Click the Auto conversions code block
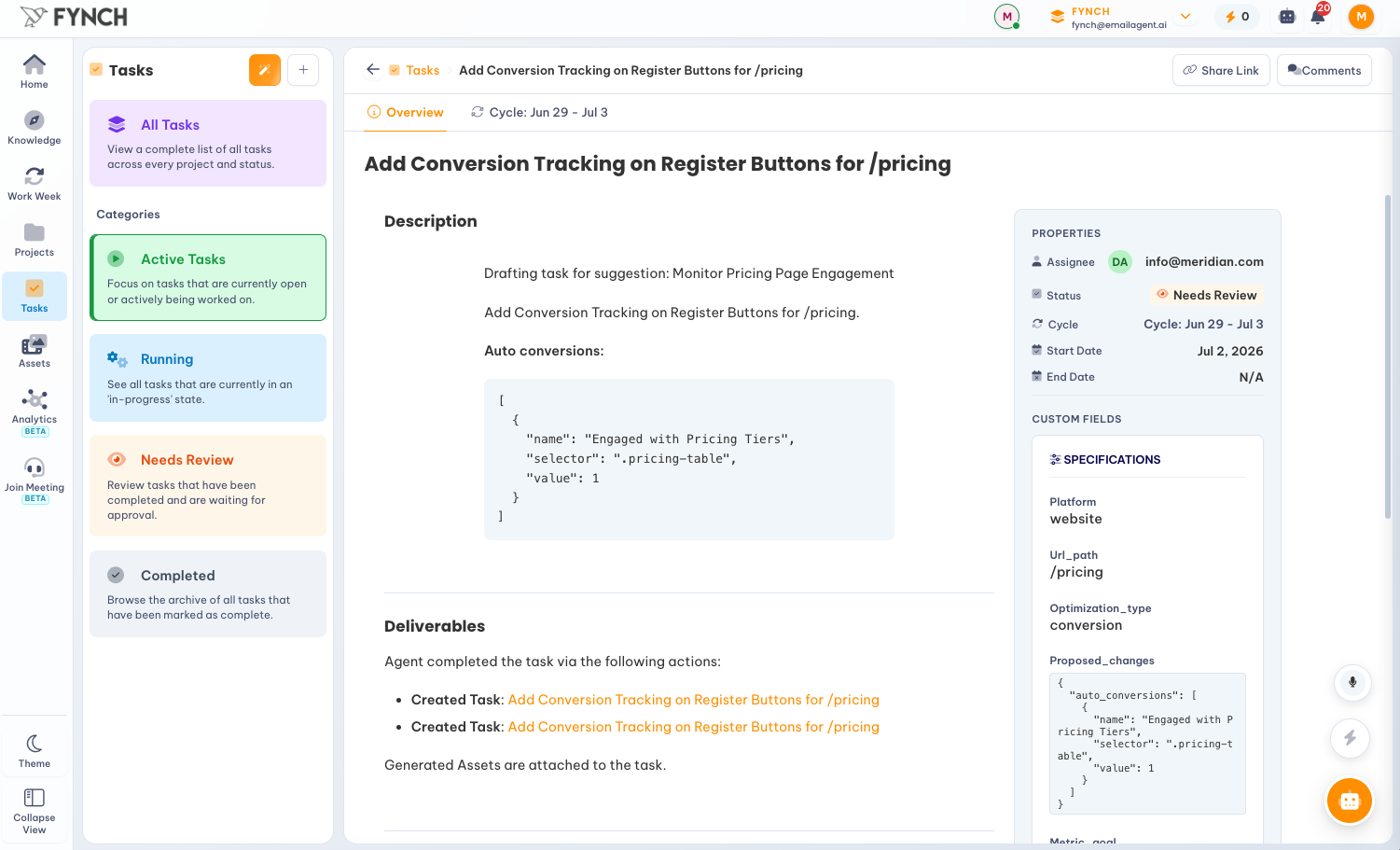 coord(688,459)
